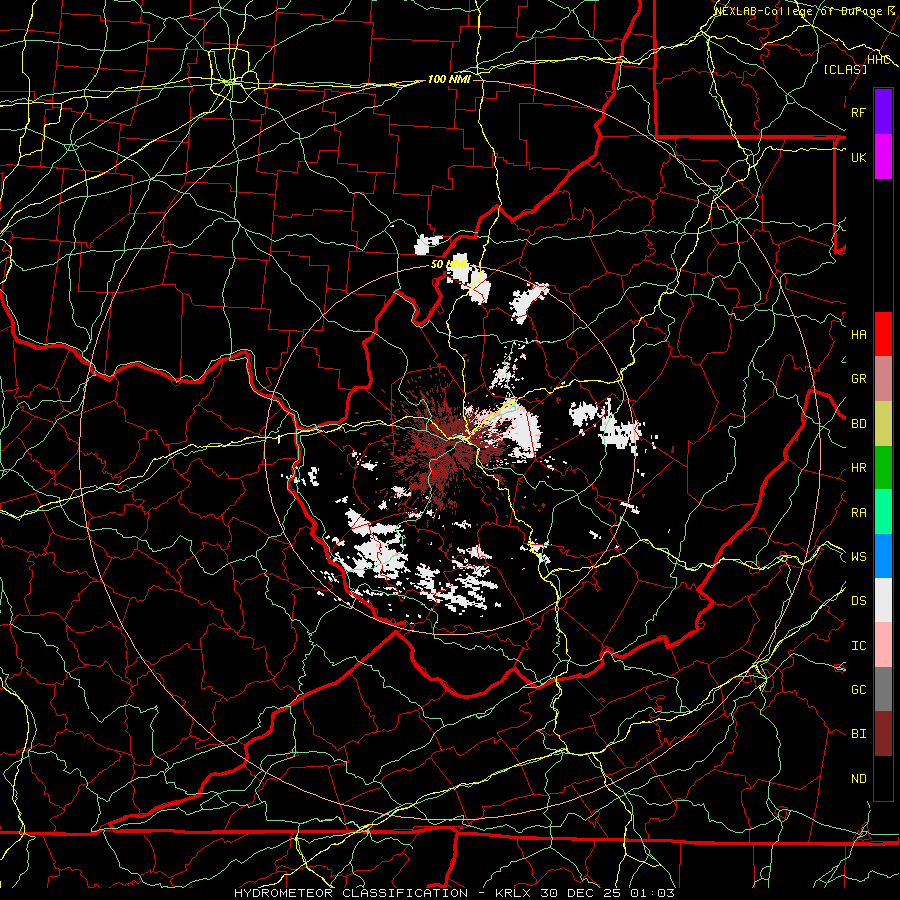Click the ND legend label
The height and width of the screenshot is (900, 900).
(x=858, y=779)
